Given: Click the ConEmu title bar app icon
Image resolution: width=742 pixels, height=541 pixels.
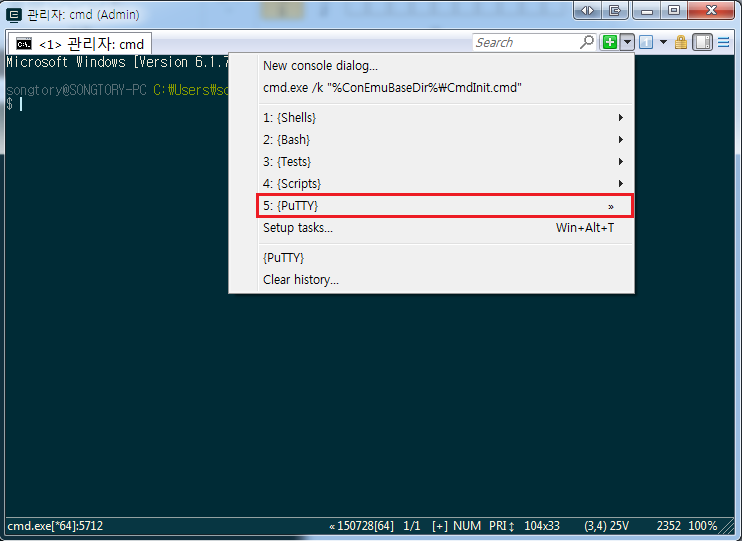Looking at the screenshot, I should click(x=14, y=15).
